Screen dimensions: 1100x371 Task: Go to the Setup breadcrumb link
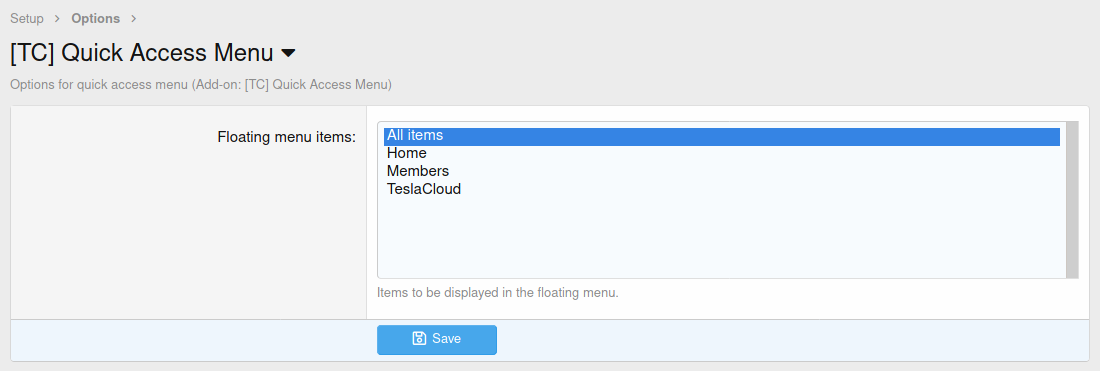click(x=27, y=19)
